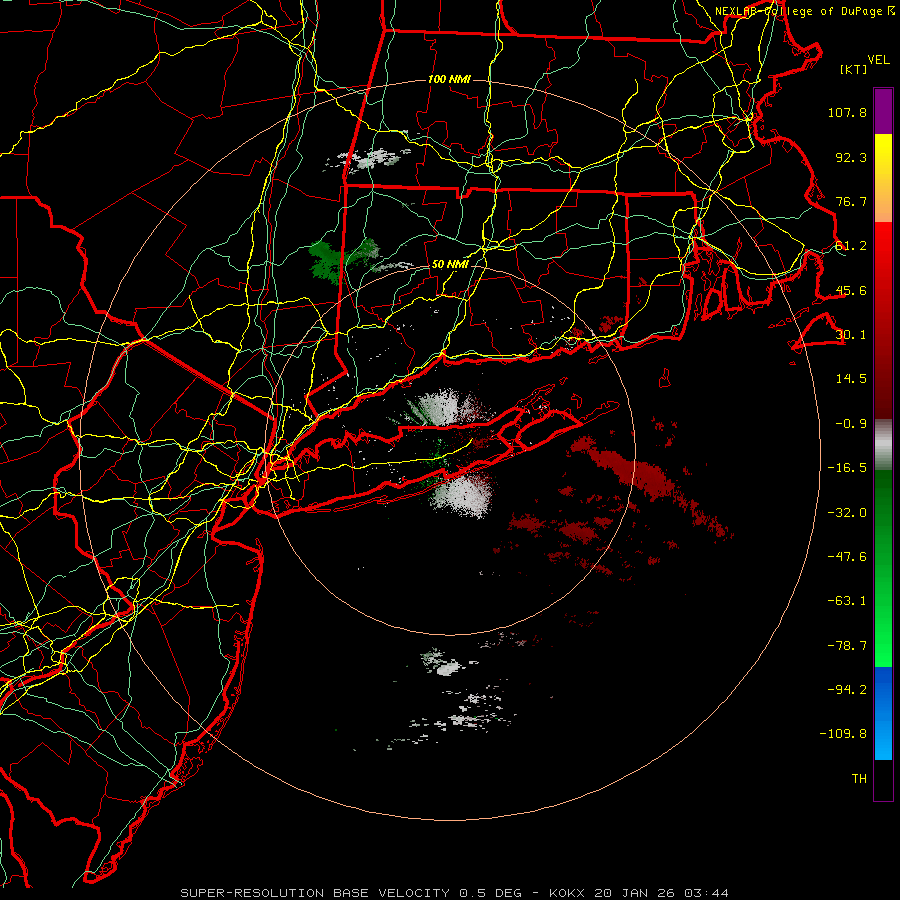Choose the -78.7 scale label
Screen dimensions: 900x900
[x=847, y=646]
